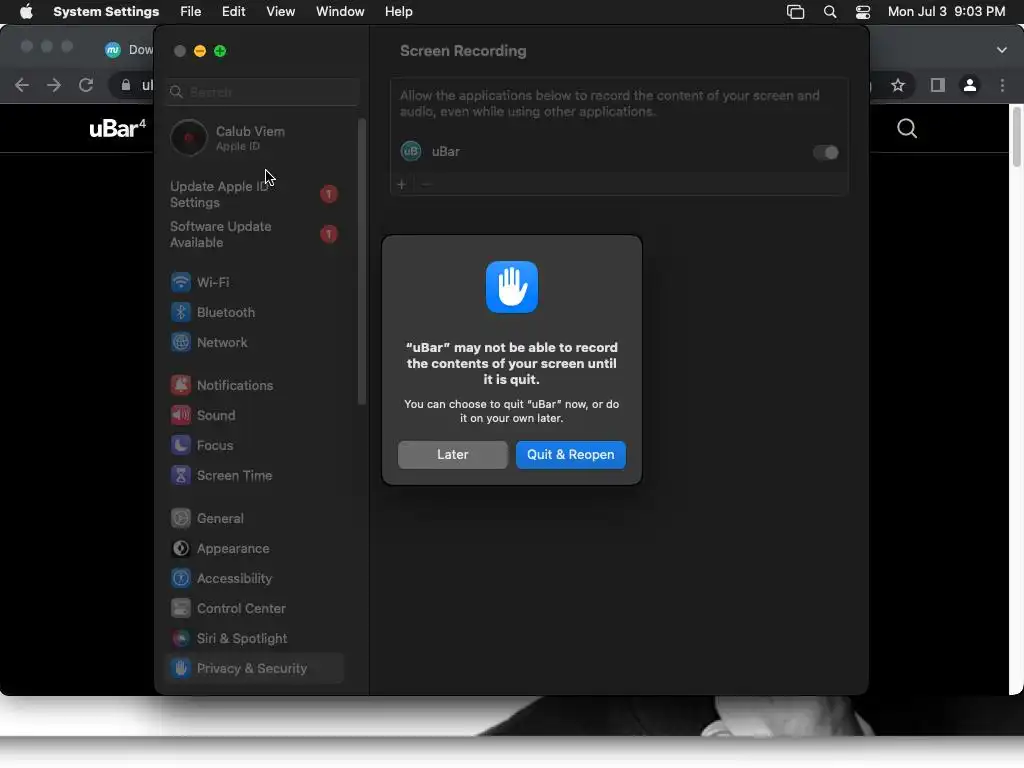Click the sidebar scrollbar in System Settings

click(361, 261)
